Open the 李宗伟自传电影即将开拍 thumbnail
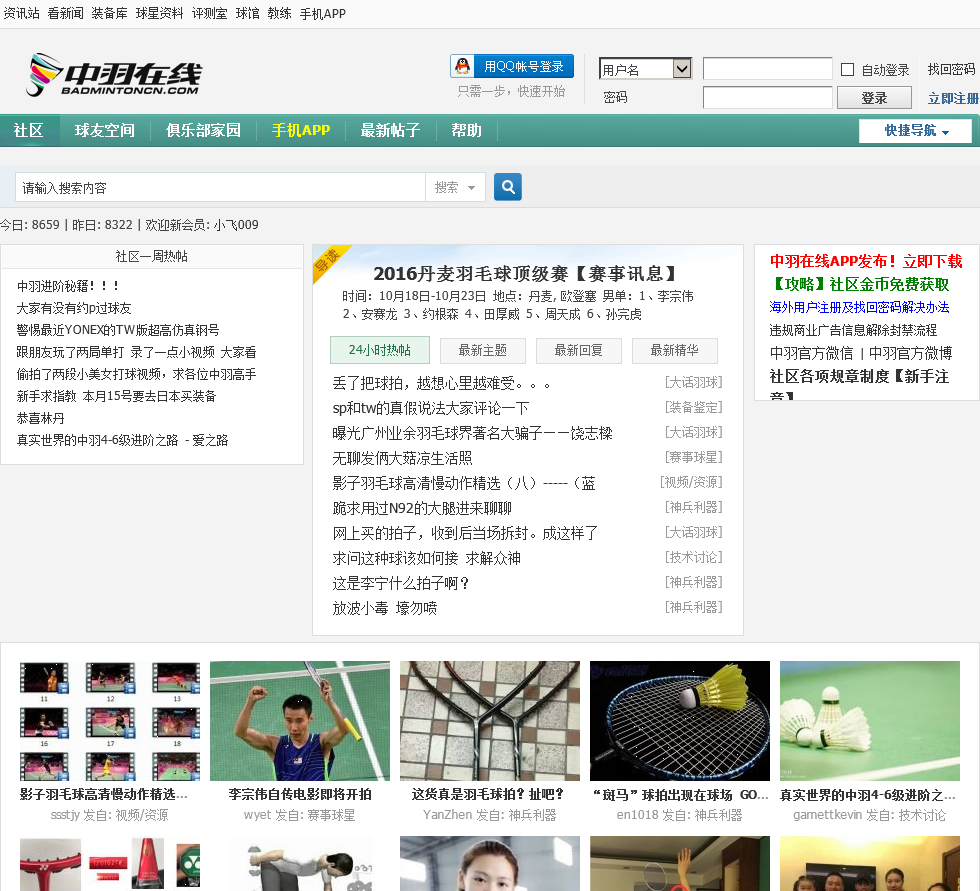Image resolution: width=980 pixels, height=891 pixels. (300, 721)
